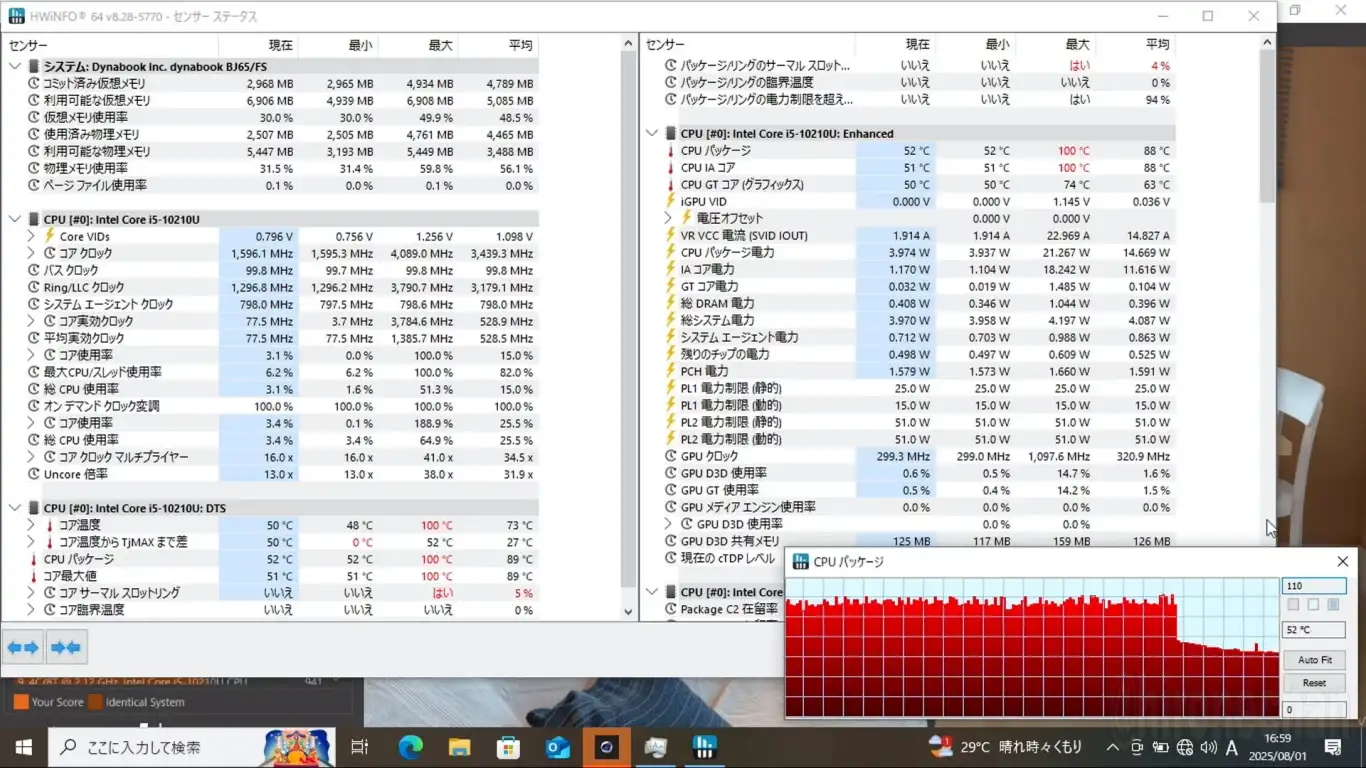Expand the コア温度からTjMAXまで差 row

[32, 542]
